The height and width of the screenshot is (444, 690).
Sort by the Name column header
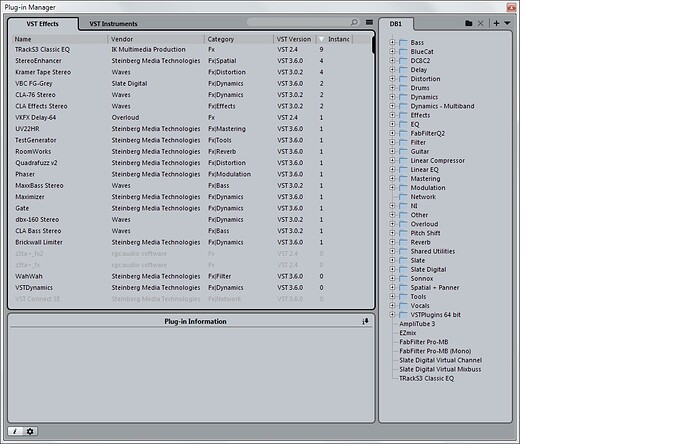(59, 39)
